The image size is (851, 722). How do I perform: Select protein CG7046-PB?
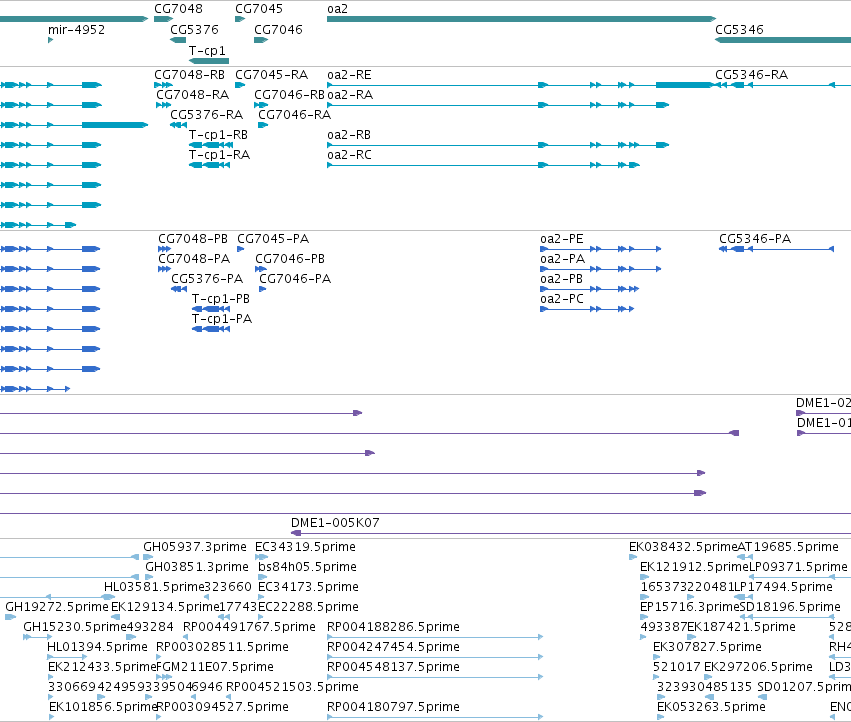tap(290, 259)
